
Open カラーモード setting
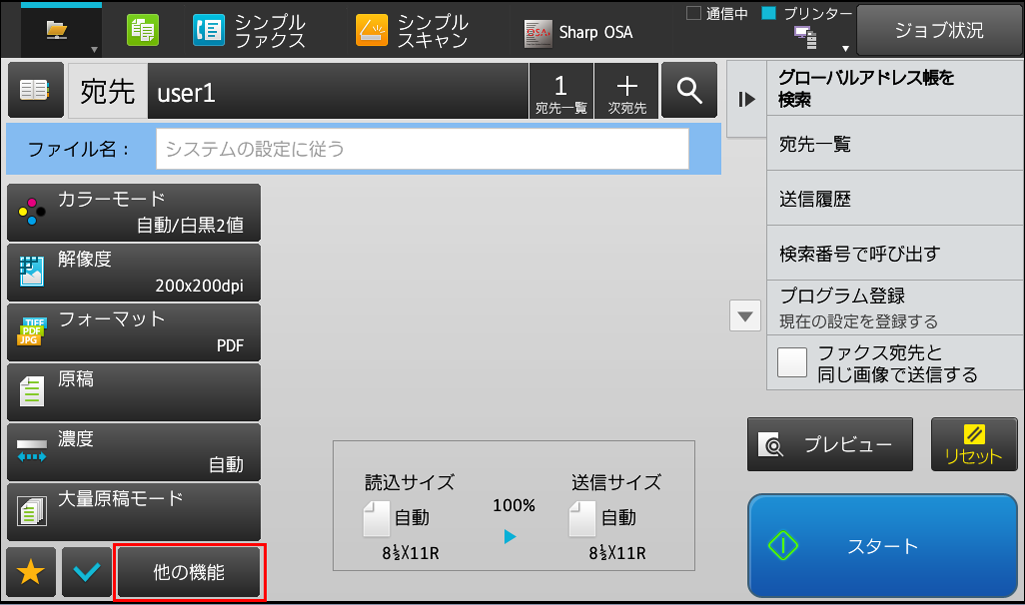pyautogui.click(x=134, y=212)
